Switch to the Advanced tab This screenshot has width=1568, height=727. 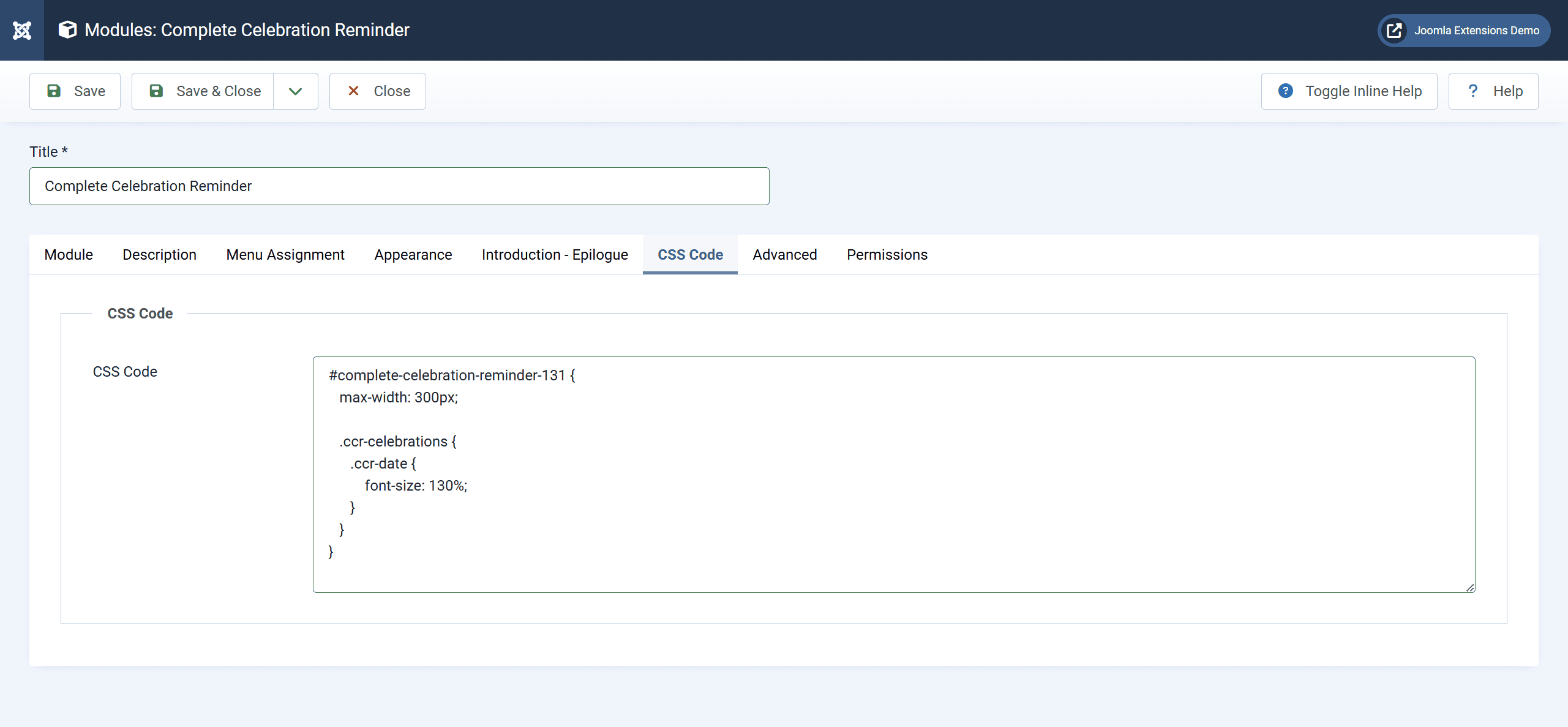coord(785,255)
